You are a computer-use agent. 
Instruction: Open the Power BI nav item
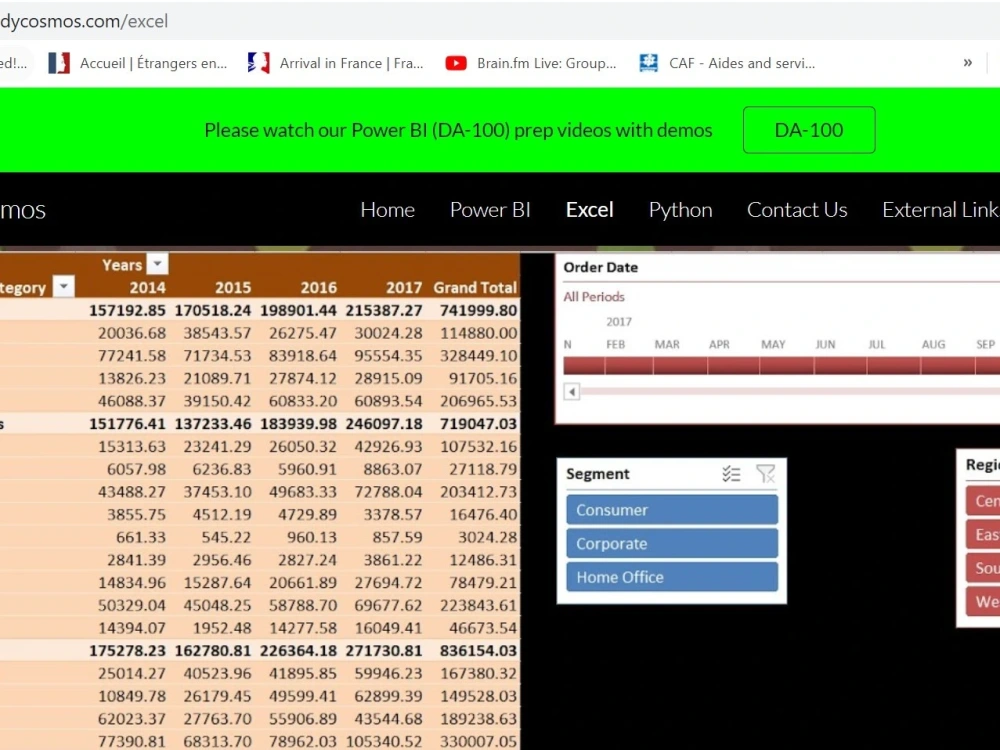point(490,210)
